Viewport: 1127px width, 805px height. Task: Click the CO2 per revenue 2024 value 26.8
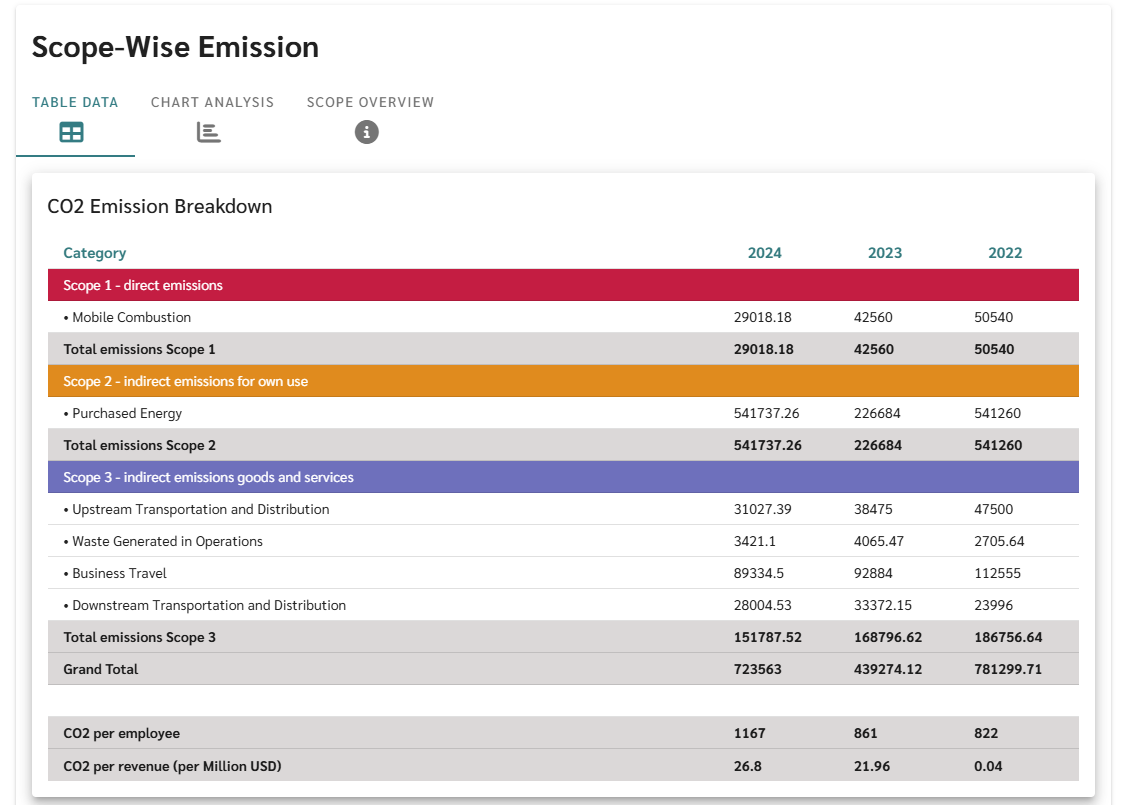(748, 766)
